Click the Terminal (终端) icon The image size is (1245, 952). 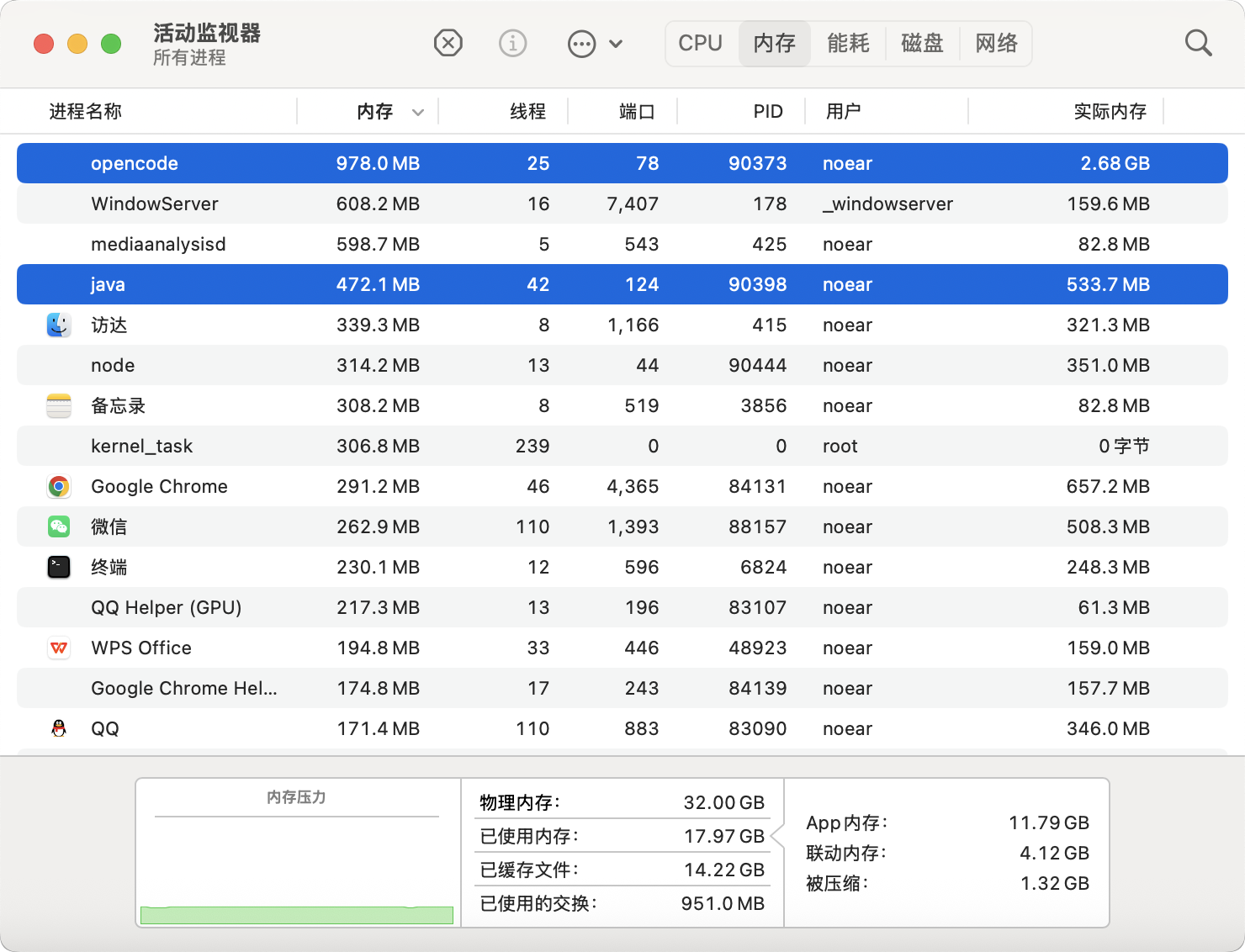59,567
